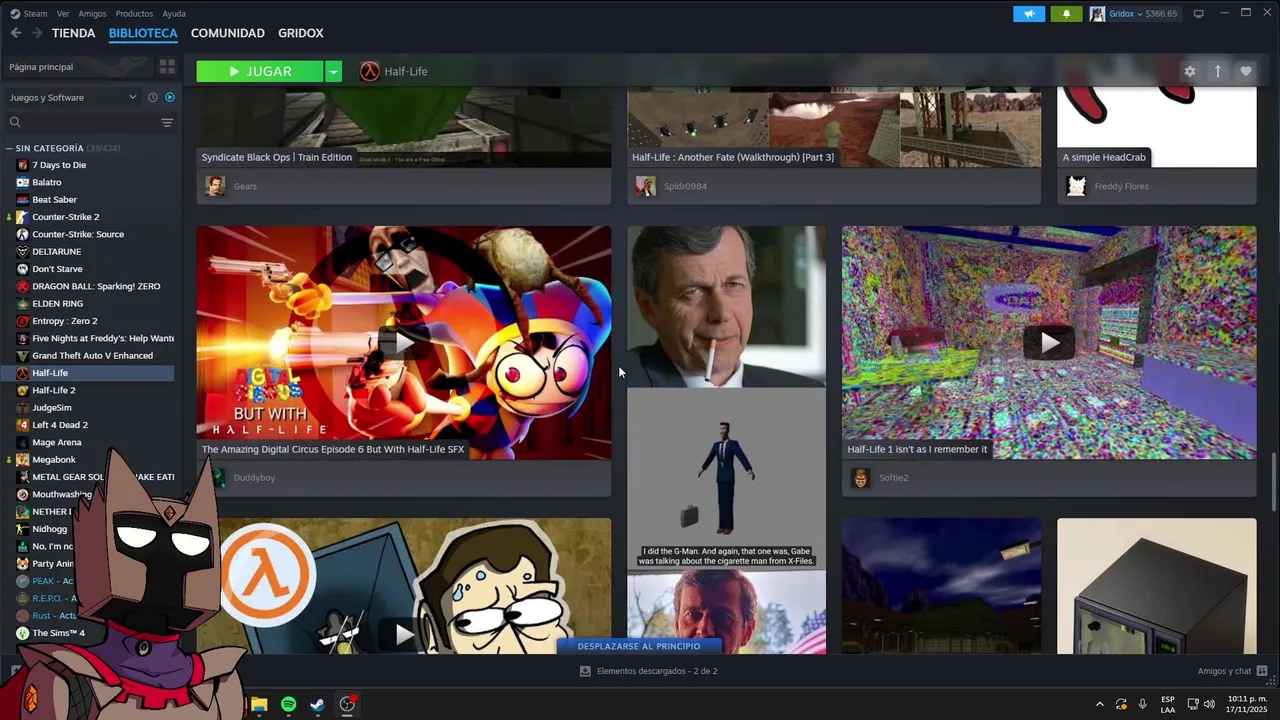Switch to Big Picture mode icon

[1198, 14]
